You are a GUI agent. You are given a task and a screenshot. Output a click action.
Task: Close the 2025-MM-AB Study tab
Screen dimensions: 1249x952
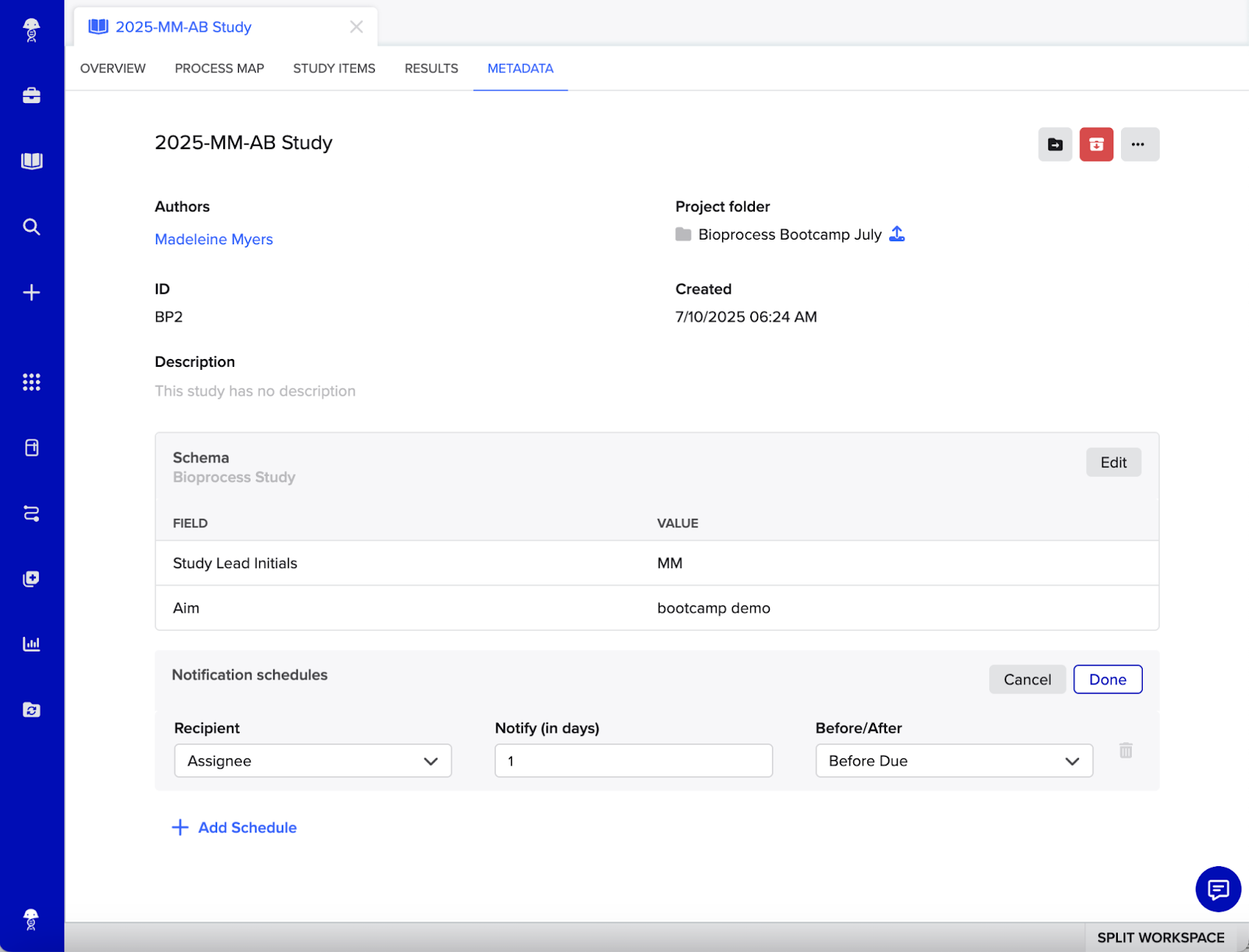[357, 27]
